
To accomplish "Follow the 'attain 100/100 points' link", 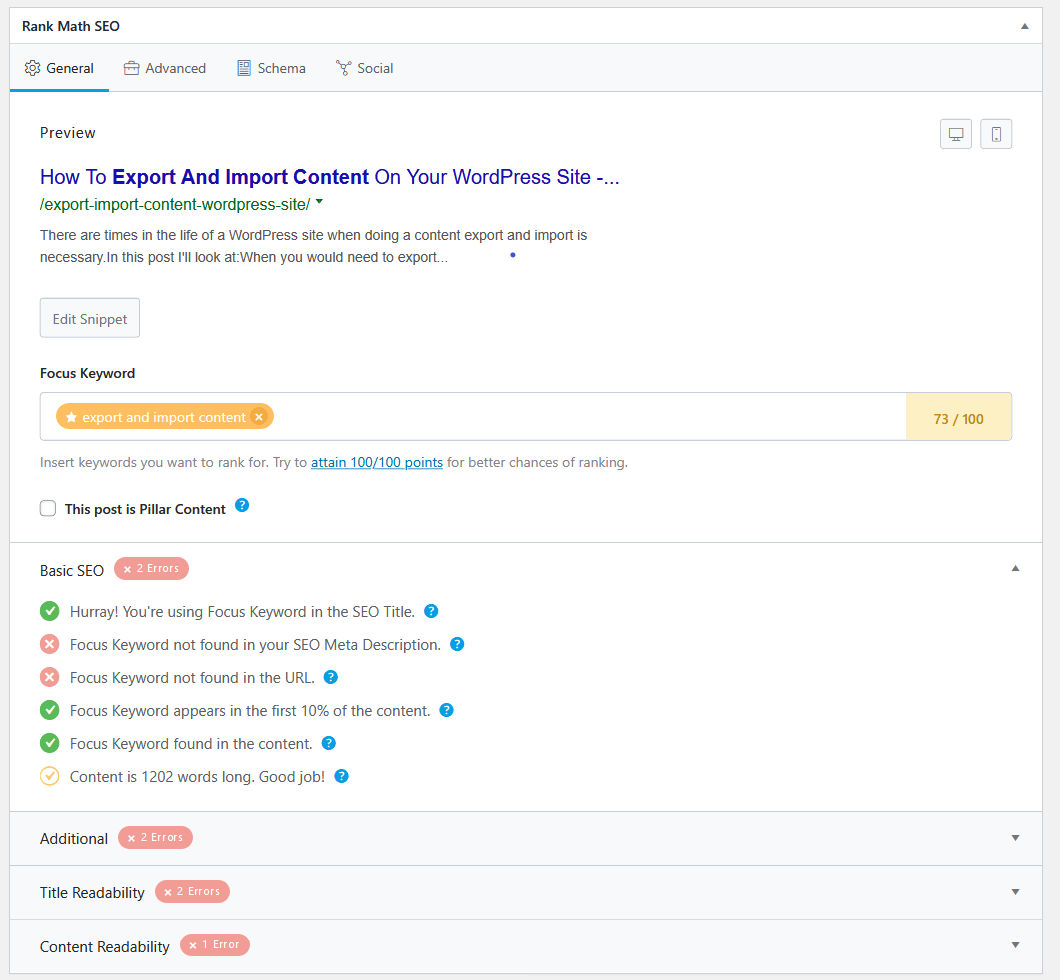I will [x=376, y=462].
